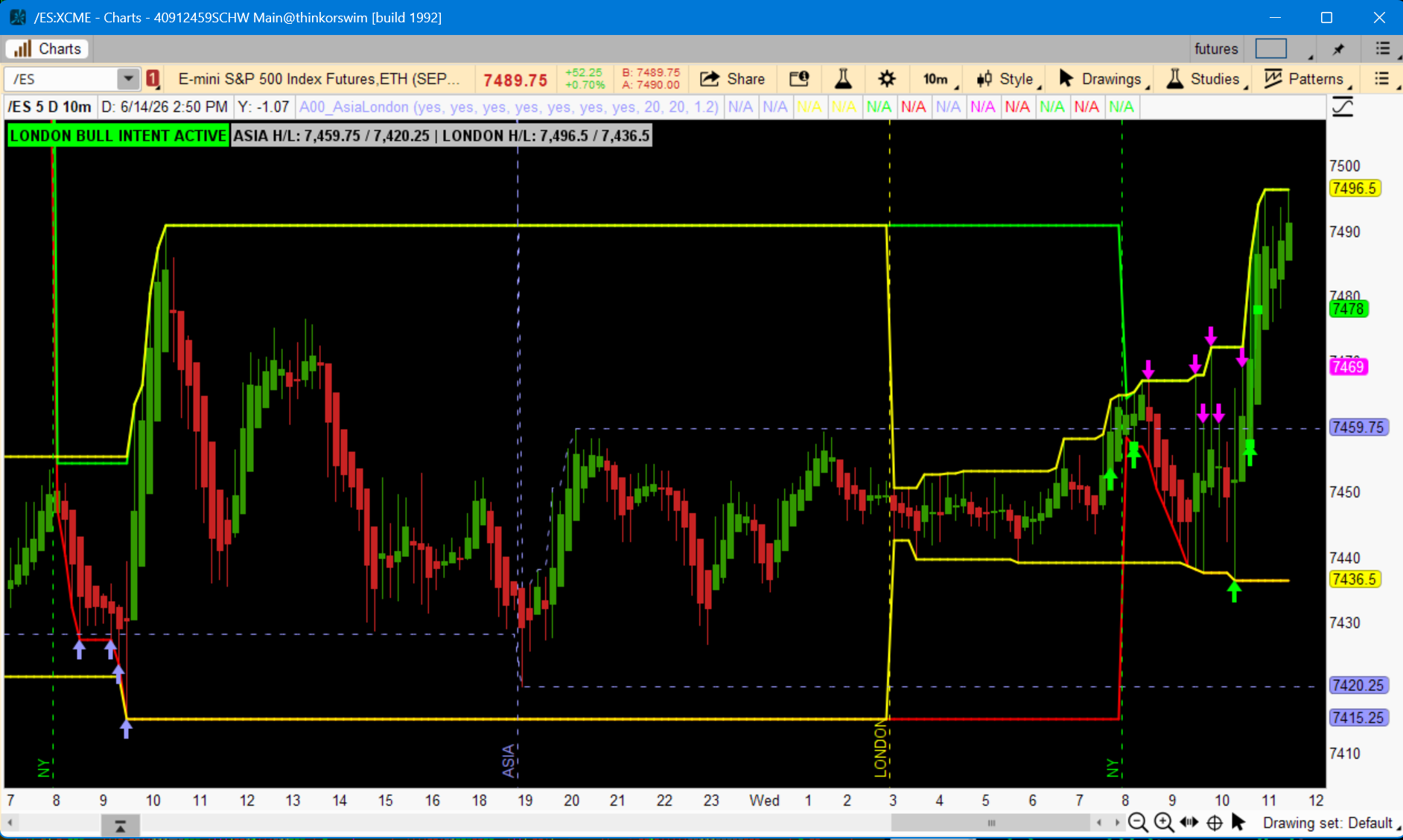Image resolution: width=1403 pixels, height=840 pixels.
Task: Click the symbol entry field showing /ES
Action: click(x=61, y=79)
